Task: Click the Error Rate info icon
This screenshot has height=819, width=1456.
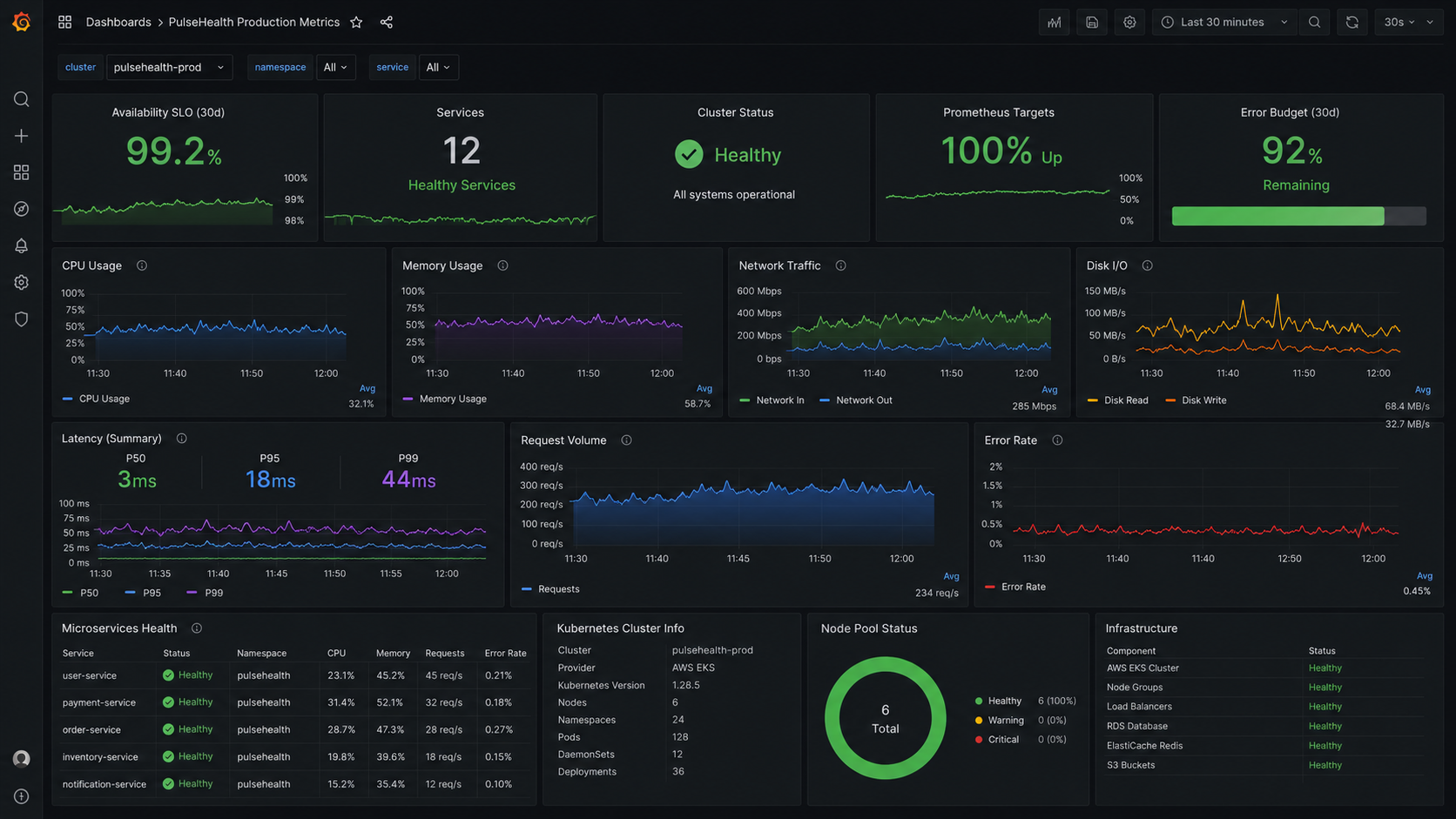Action: [1058, 440]
